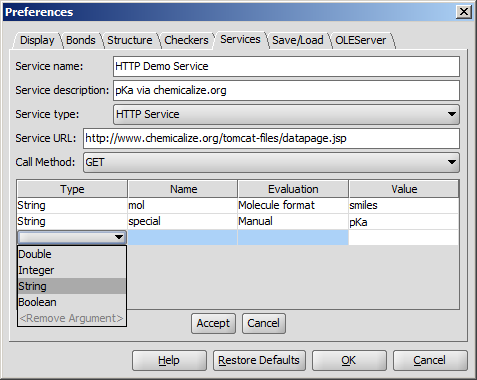Image resolution: width=477 pixels, height=380 pixels.
Task: Edit the Service name field
Action: tap(286, 66)
